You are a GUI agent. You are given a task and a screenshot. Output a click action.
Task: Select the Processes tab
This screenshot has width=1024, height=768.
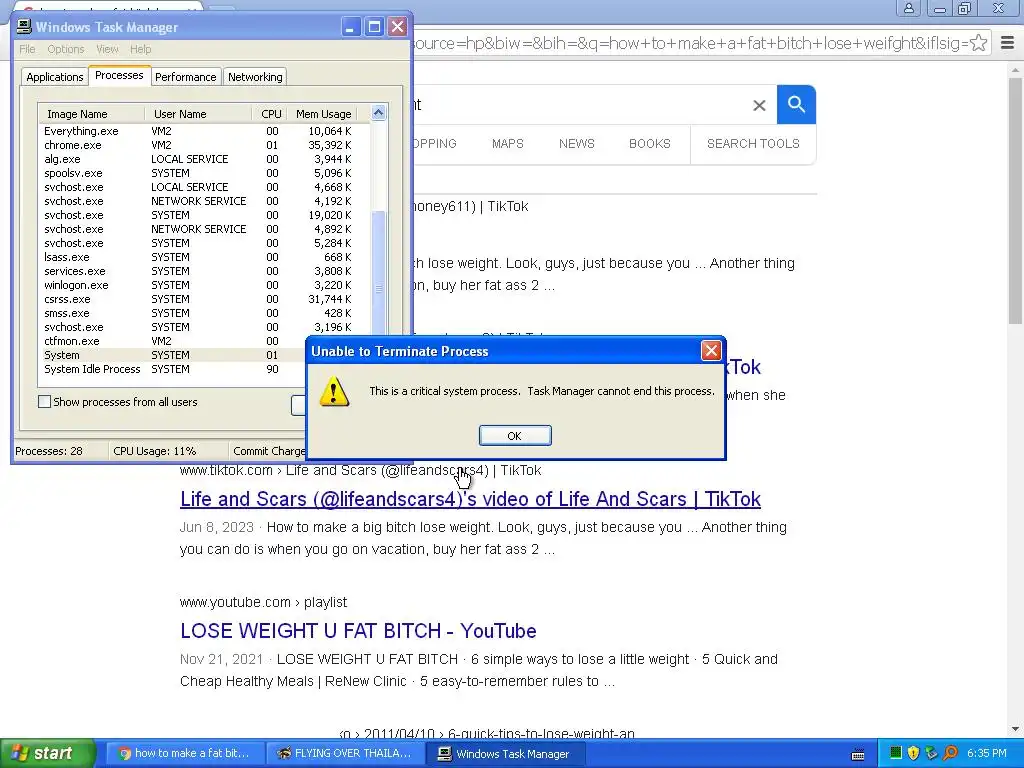119,75
